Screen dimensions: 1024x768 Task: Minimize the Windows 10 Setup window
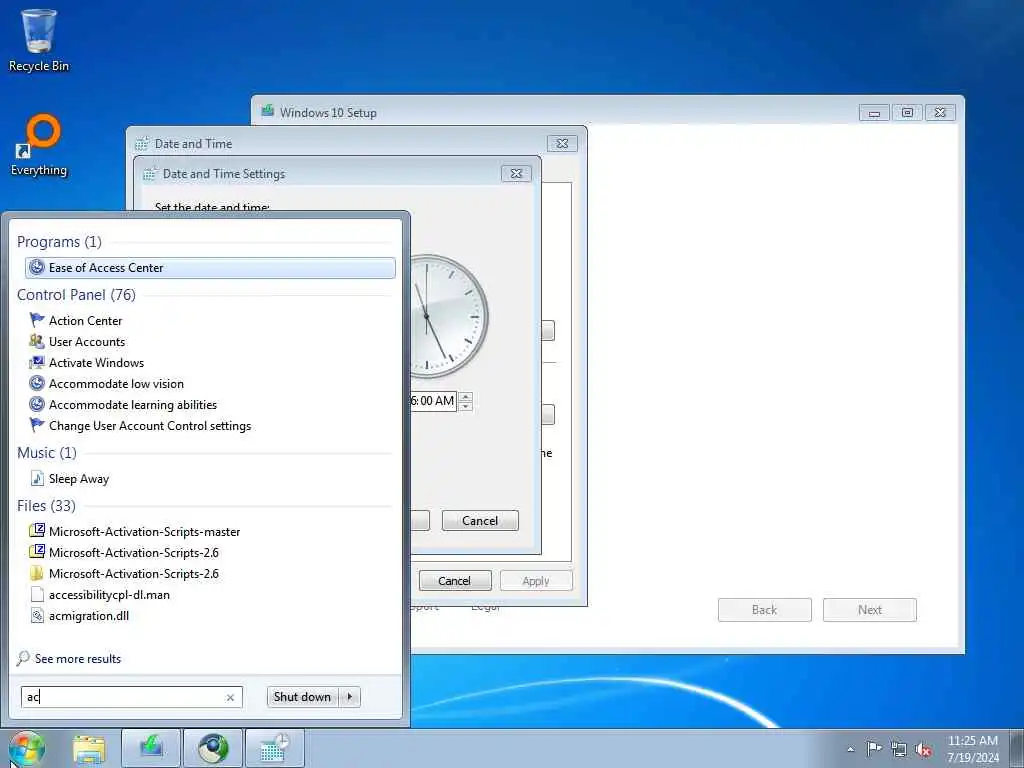click(x=874, y=113)
